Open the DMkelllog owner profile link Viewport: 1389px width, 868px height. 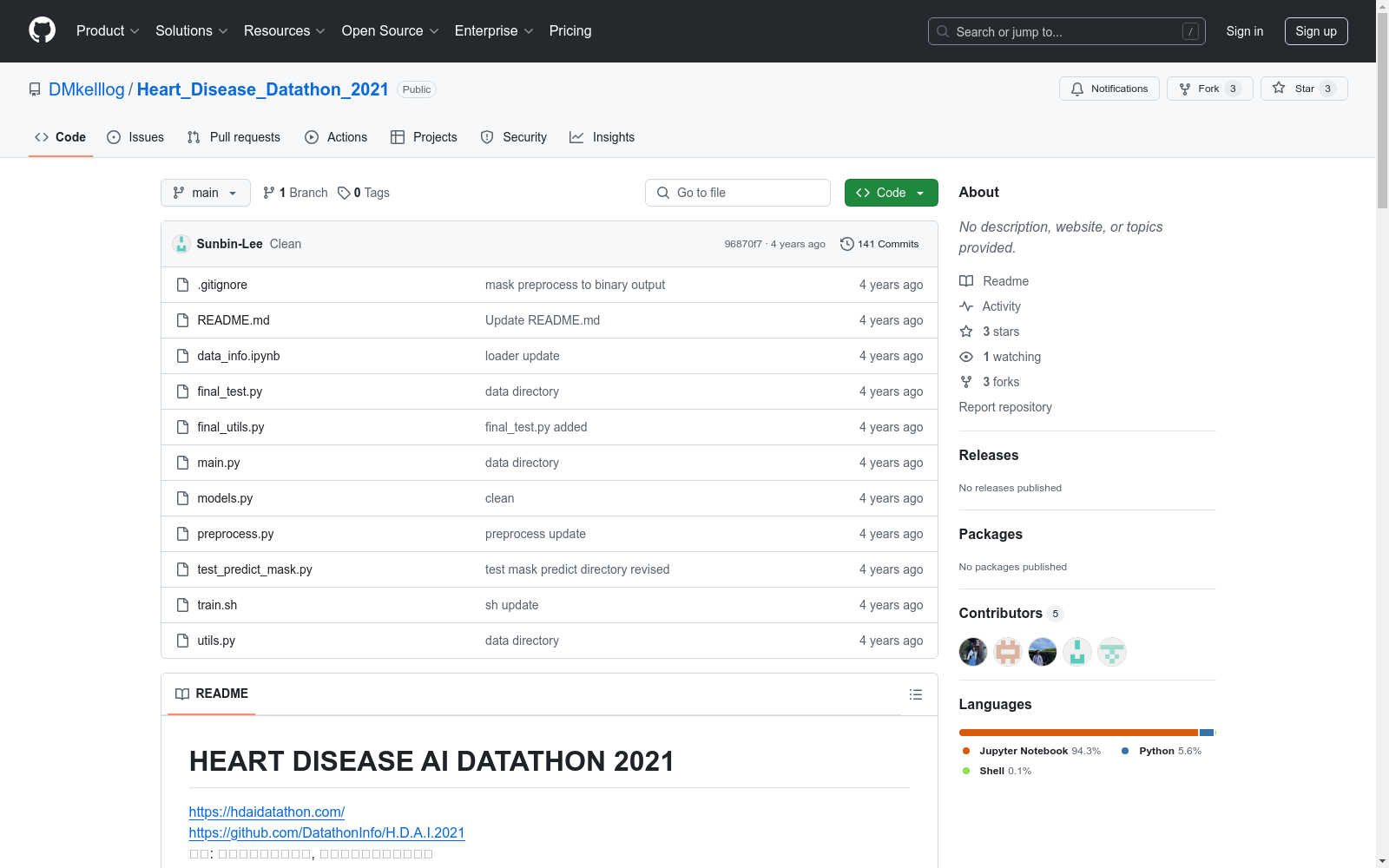click(x=87, y=89)
